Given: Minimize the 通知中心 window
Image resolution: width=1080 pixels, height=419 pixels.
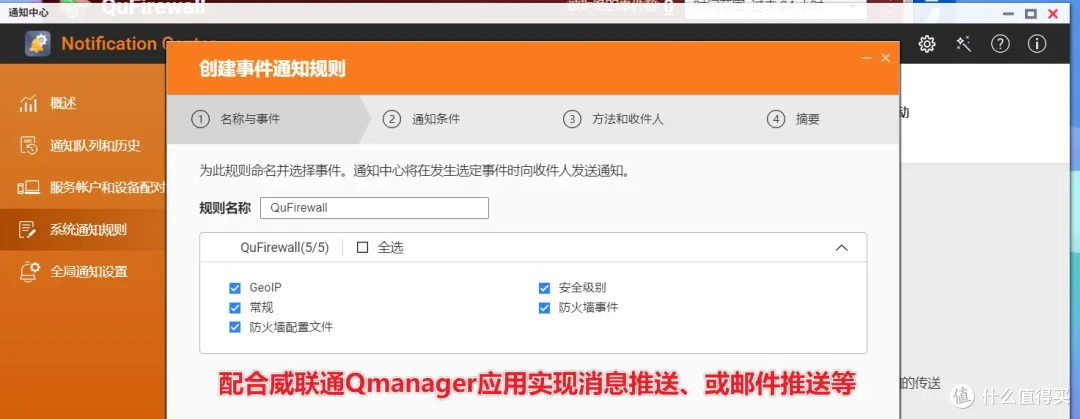Looking at the screenshot, I should [x=1008, y=13].
